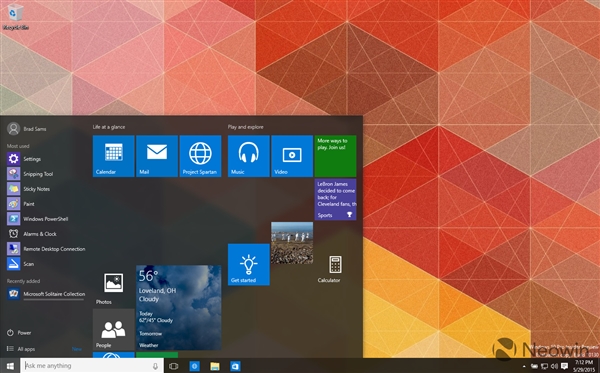Image resolution: width=600 pixels, height=373 pixels.
Task: Open the Scan app
Action: coord(46,264)
